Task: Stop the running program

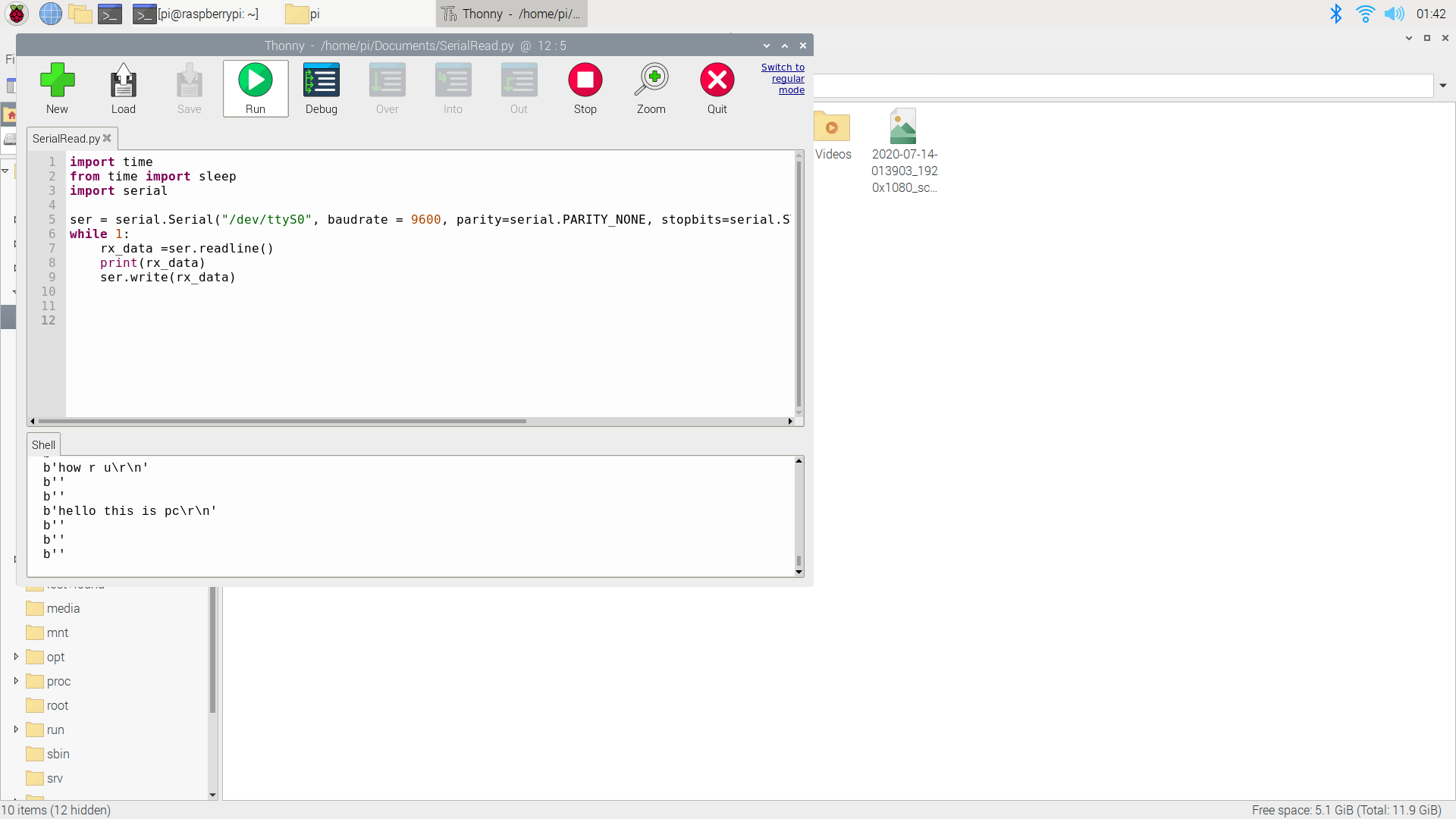Action: tap(585, 80)
